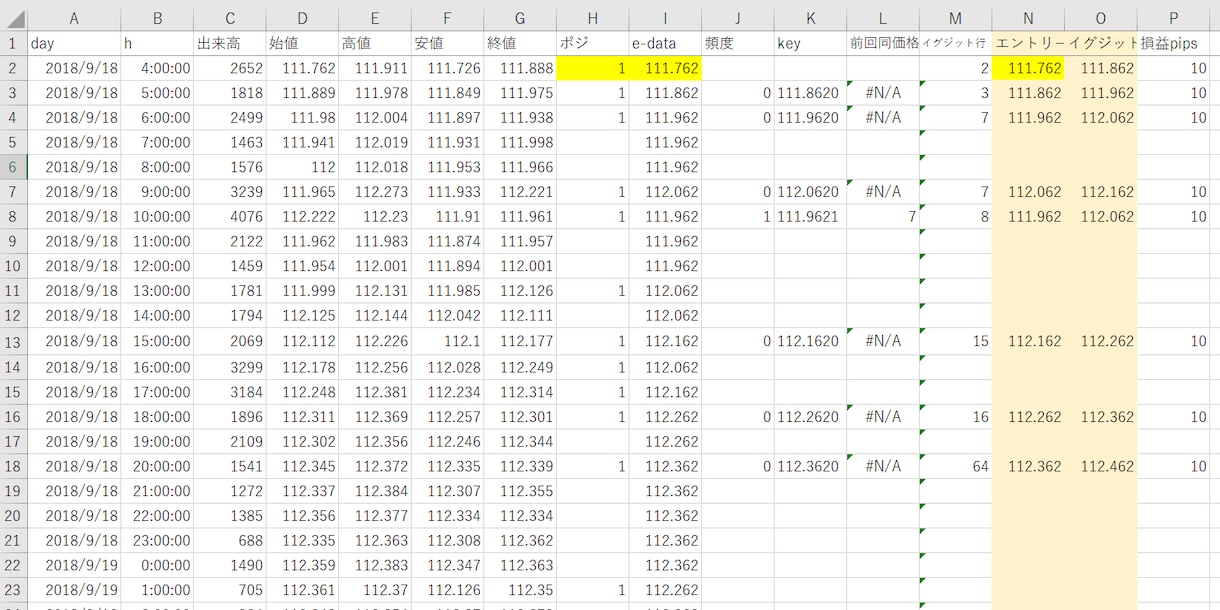Click the low price "112.1"
This screenshot has height=610, width=1220.
(447, 341)
